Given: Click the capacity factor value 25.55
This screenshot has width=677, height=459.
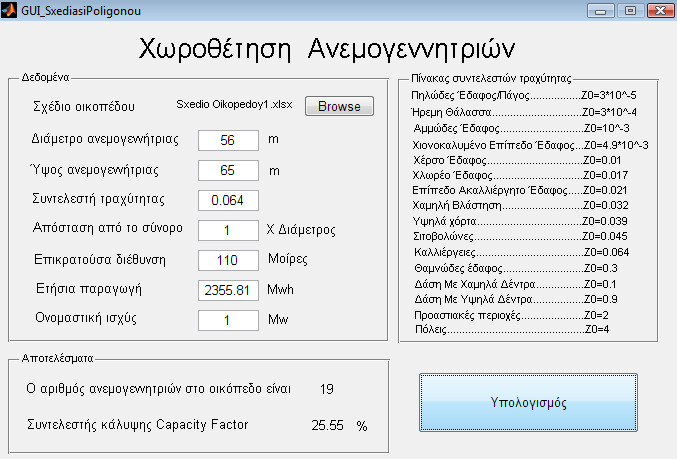Looking at the screenshot, I should pyautogui.click(x=327, y=426).
